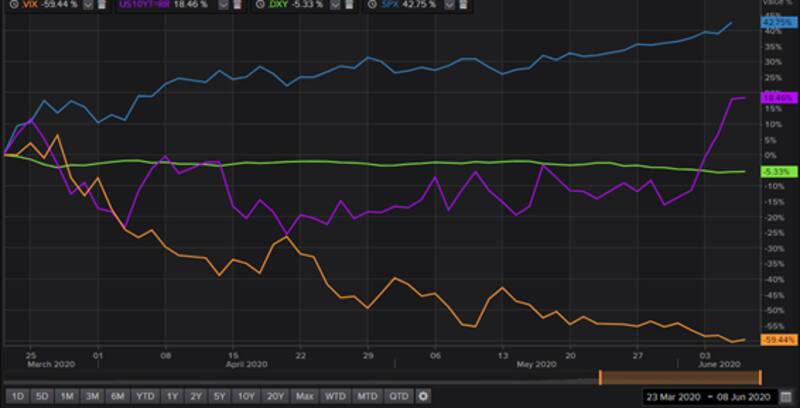Select the YTD time range
The image size is (800, 408).
[146, 395]
